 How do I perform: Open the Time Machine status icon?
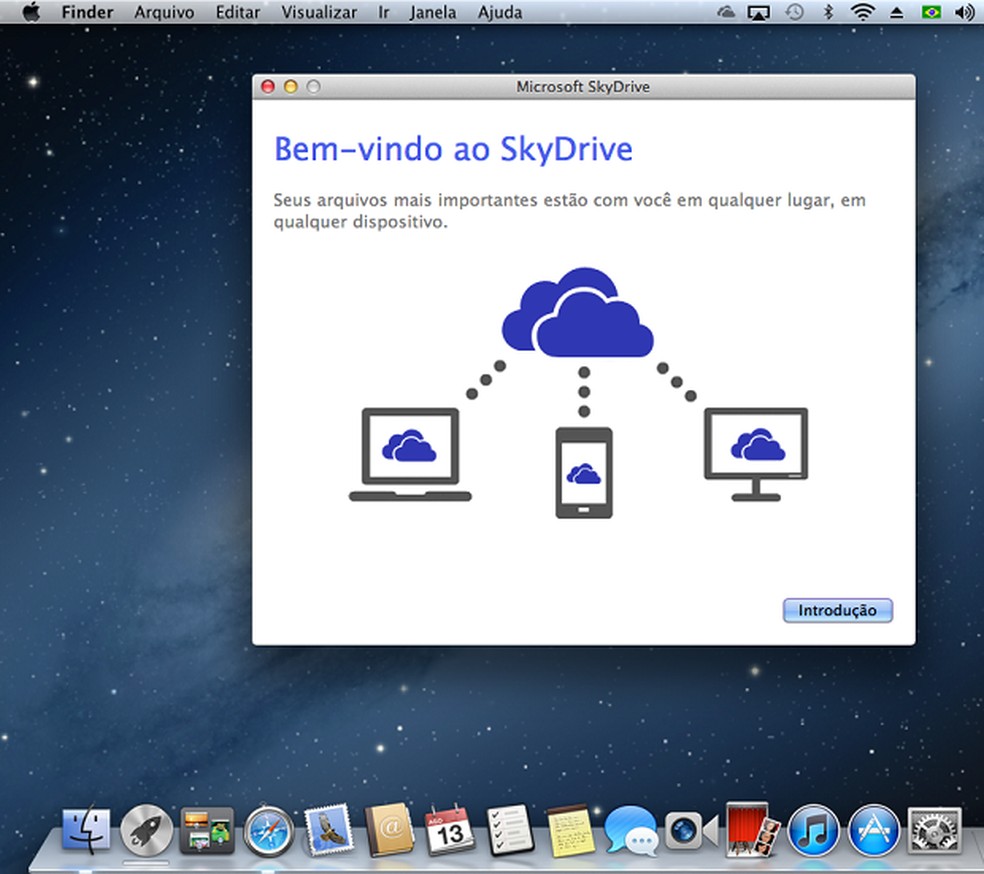pos(794,12)
